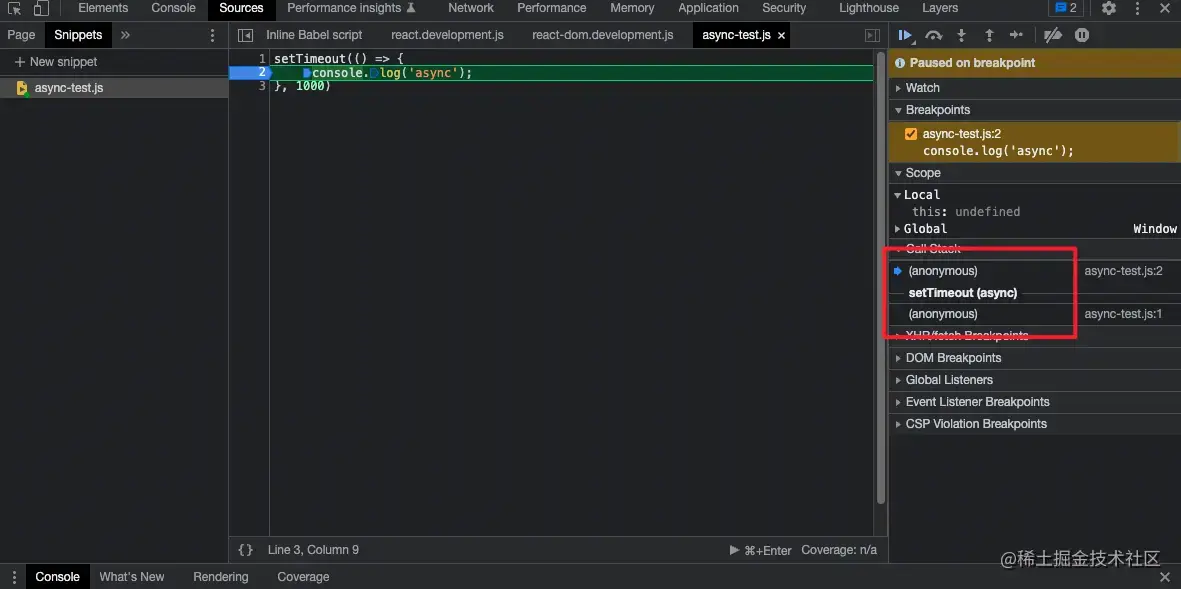
Task: Select top (anonymous) call stack frame
Action: pyautogui.click(x=942, y=271)
